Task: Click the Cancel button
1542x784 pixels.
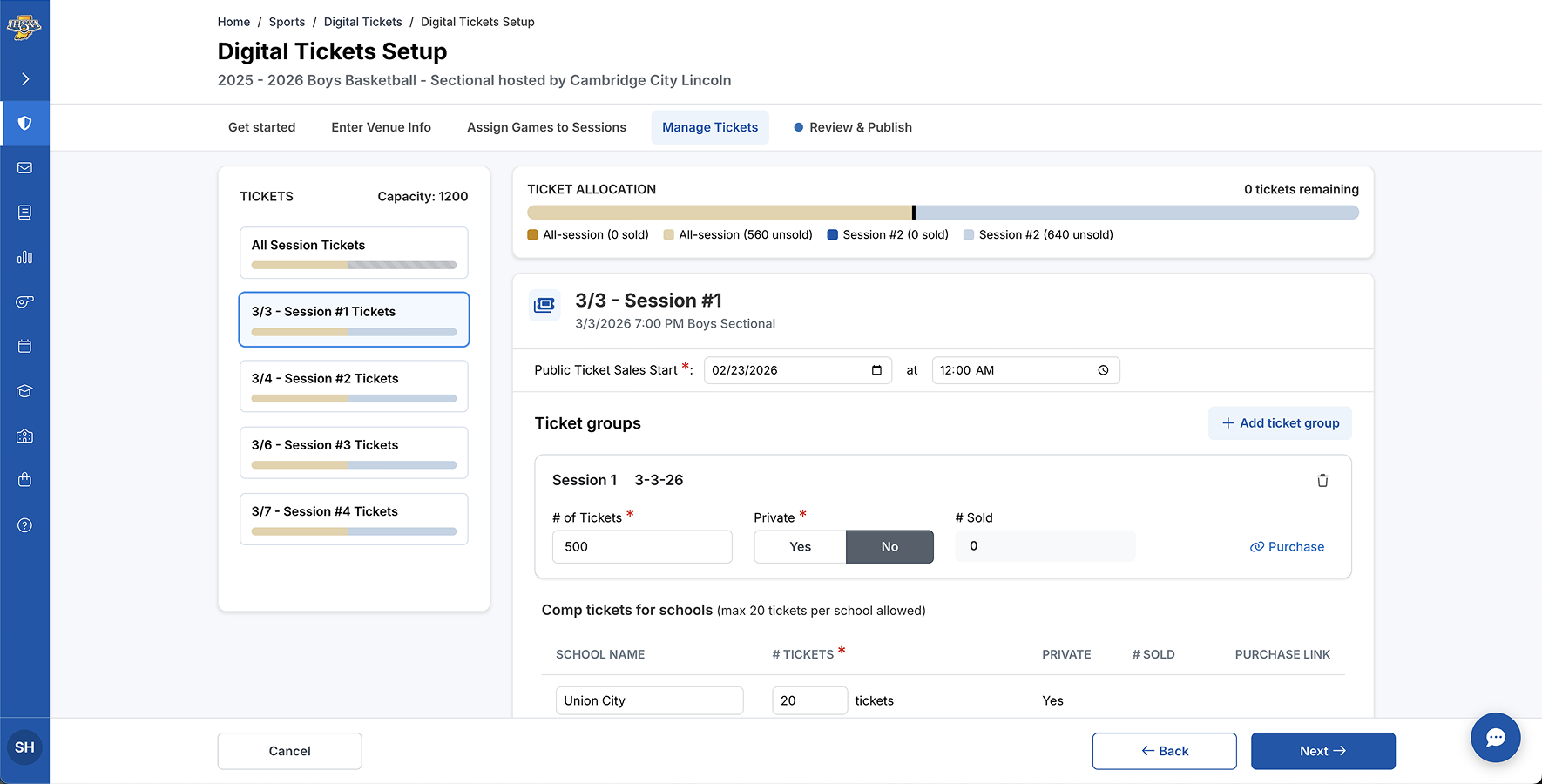Action: (x=290, y=751)
